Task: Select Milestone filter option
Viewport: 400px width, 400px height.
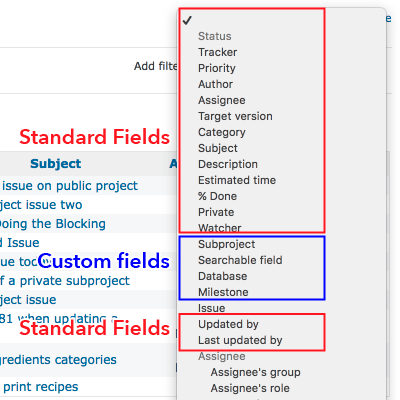Action: coord(223,292)
